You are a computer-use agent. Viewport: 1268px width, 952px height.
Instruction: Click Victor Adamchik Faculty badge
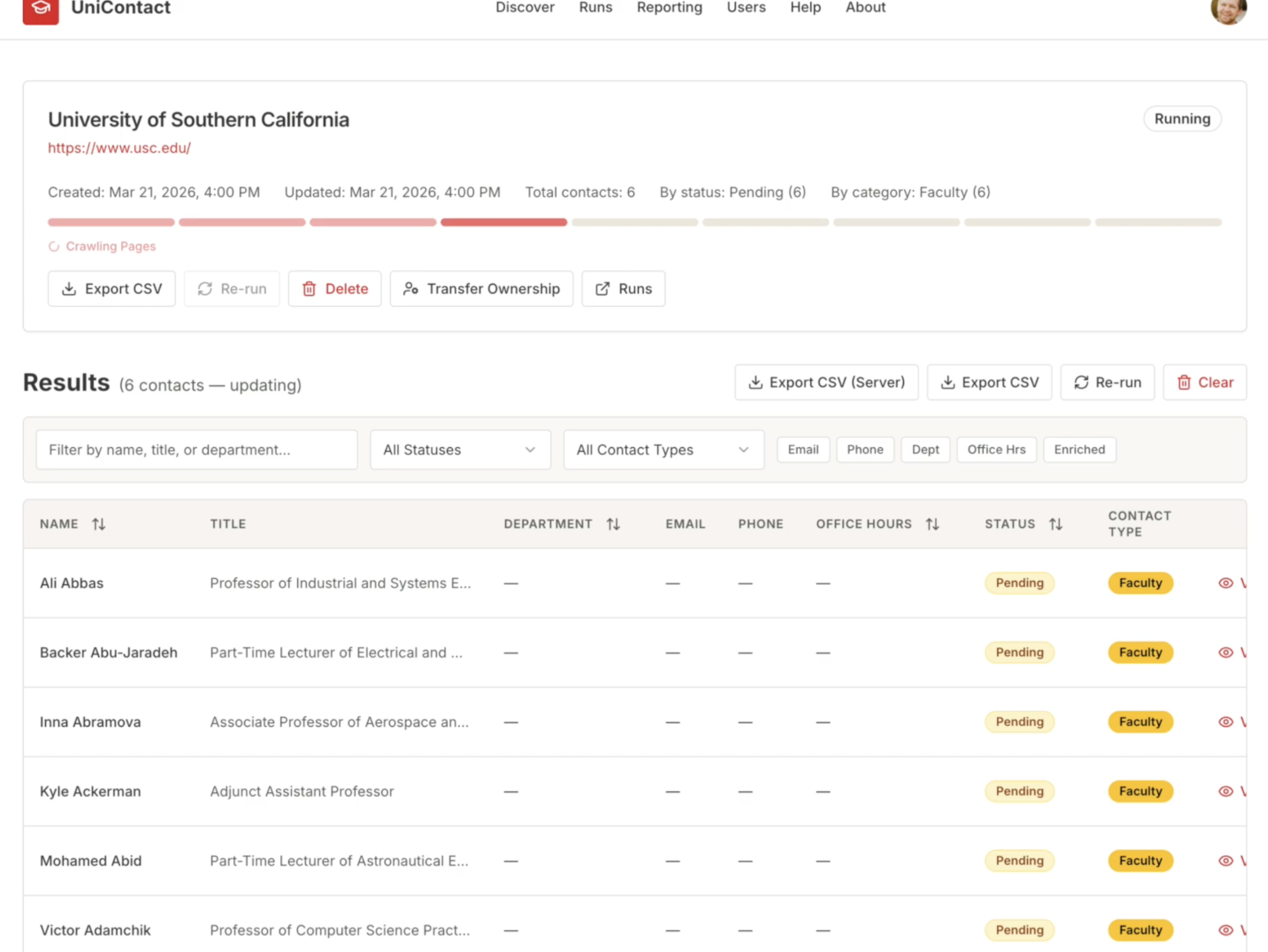1140,930
